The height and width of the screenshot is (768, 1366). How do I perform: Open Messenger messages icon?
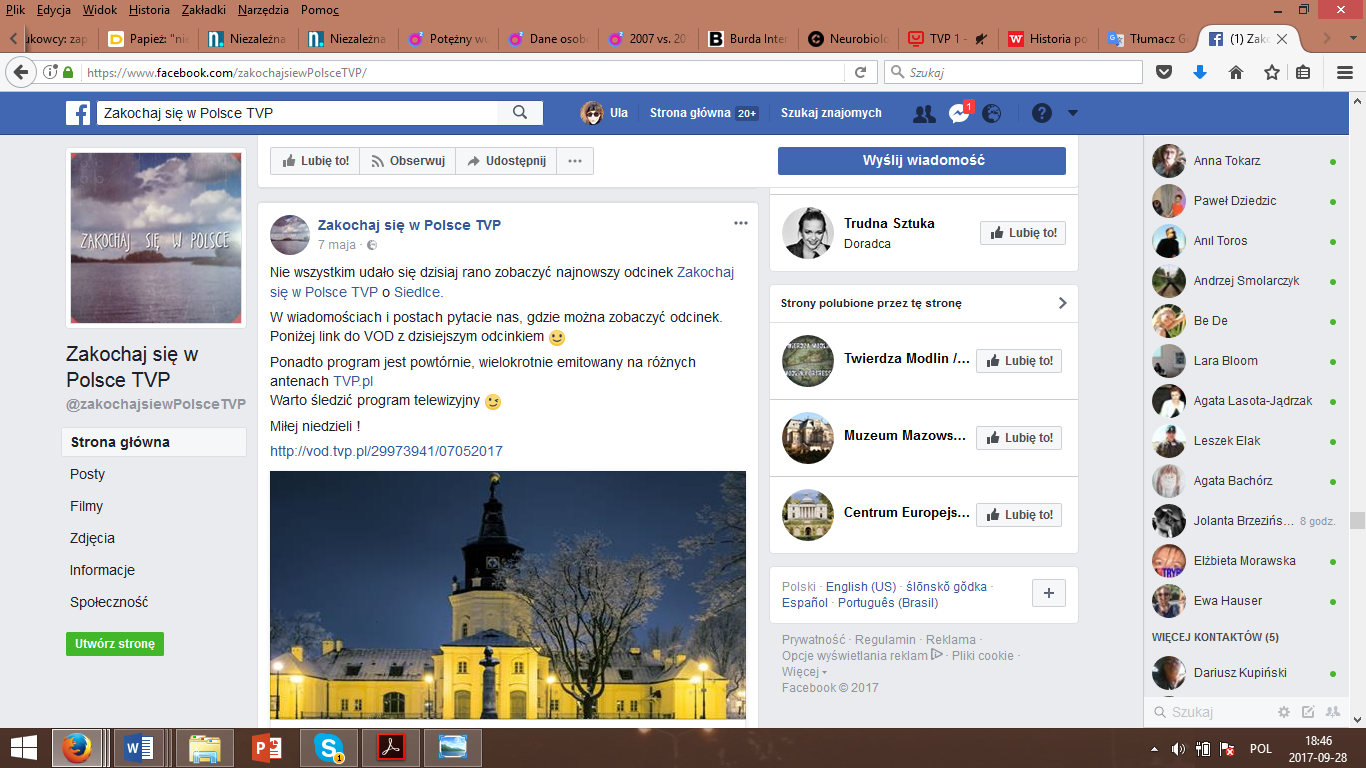coord(958,113)
